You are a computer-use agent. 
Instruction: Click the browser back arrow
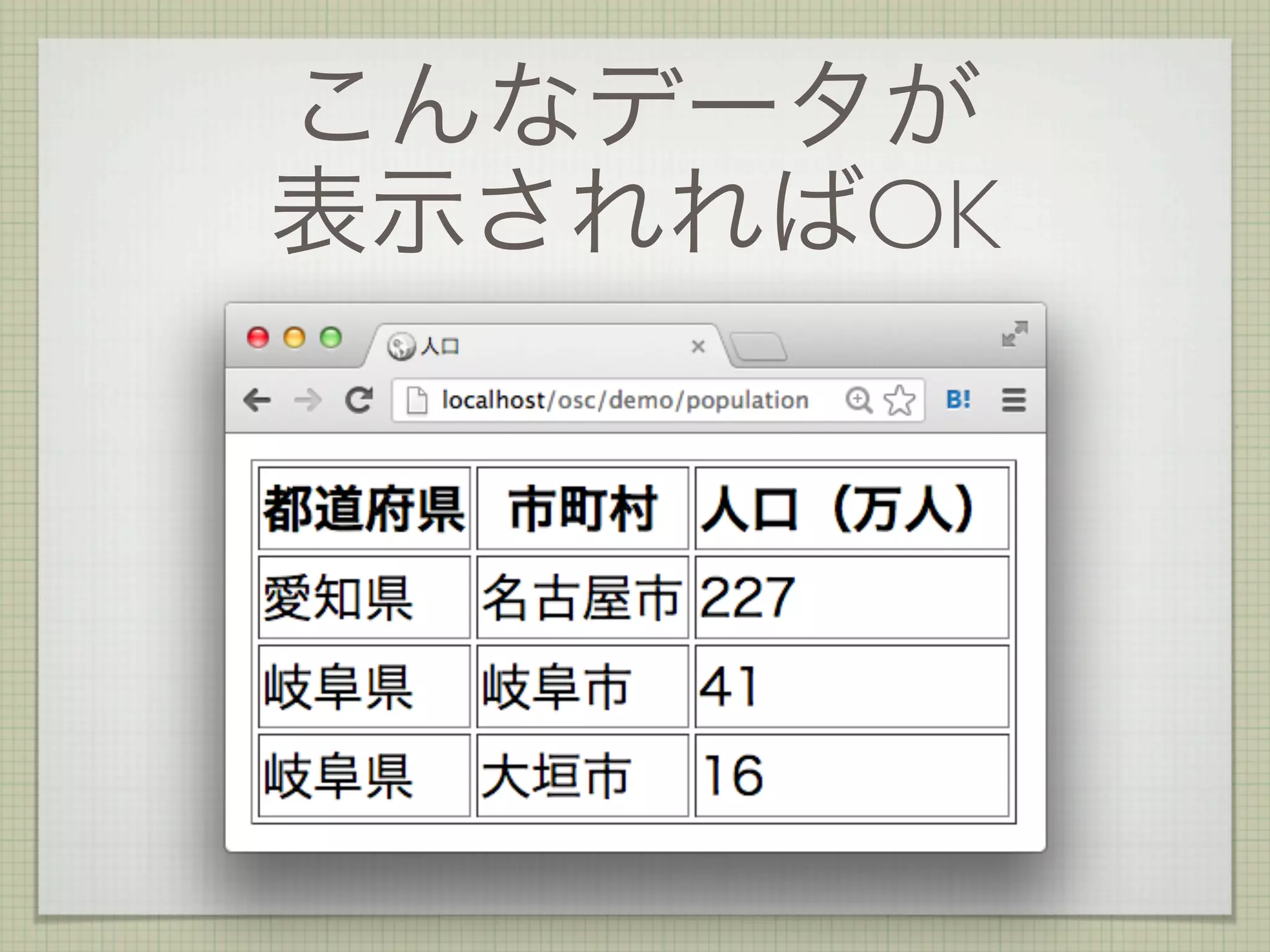[x=257, y=400]
